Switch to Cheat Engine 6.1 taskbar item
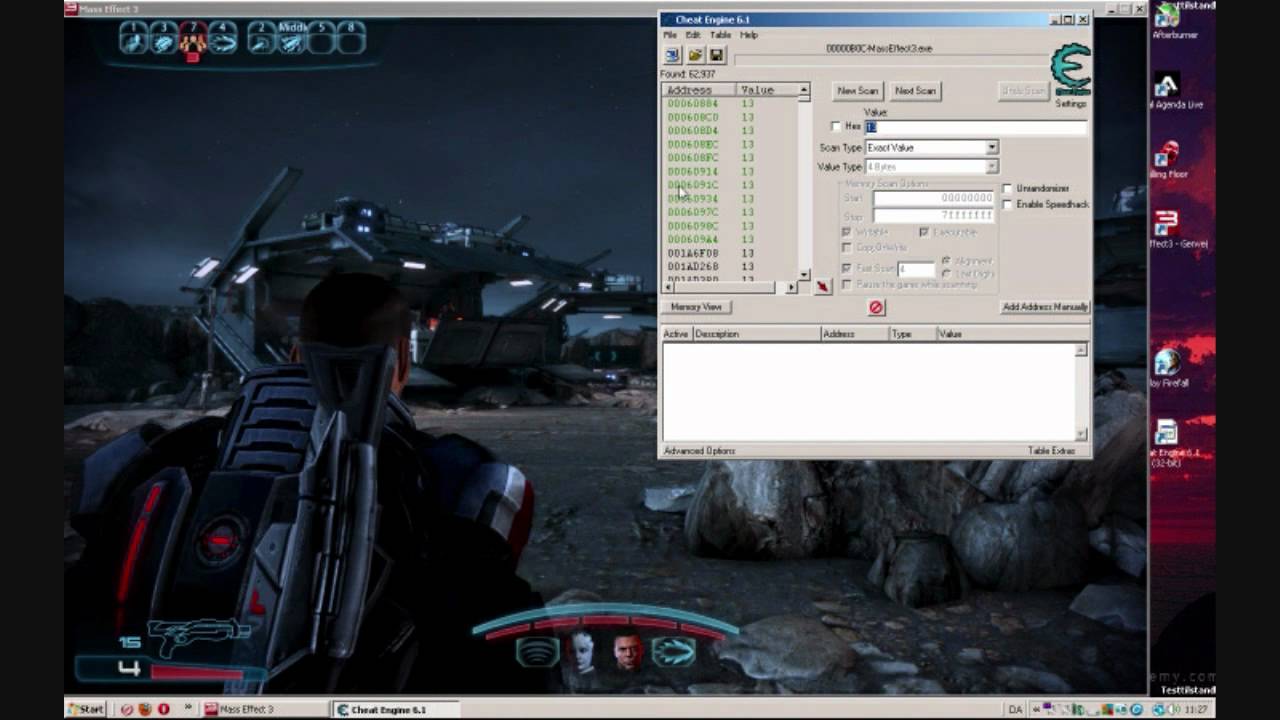The height and width of the screenshot is (720, 1280). [398, 709]
